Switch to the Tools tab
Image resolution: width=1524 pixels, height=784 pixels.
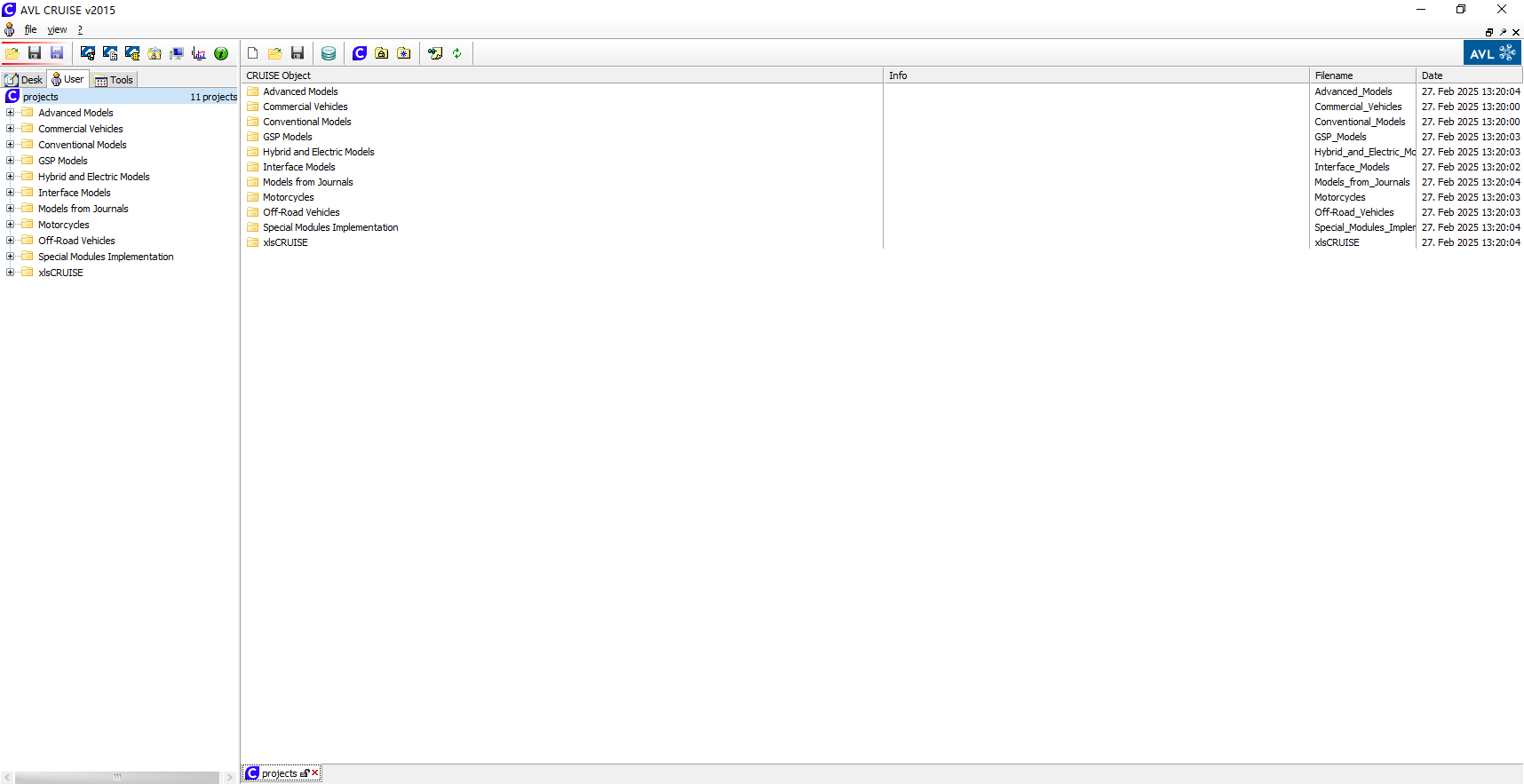(115, 80)
